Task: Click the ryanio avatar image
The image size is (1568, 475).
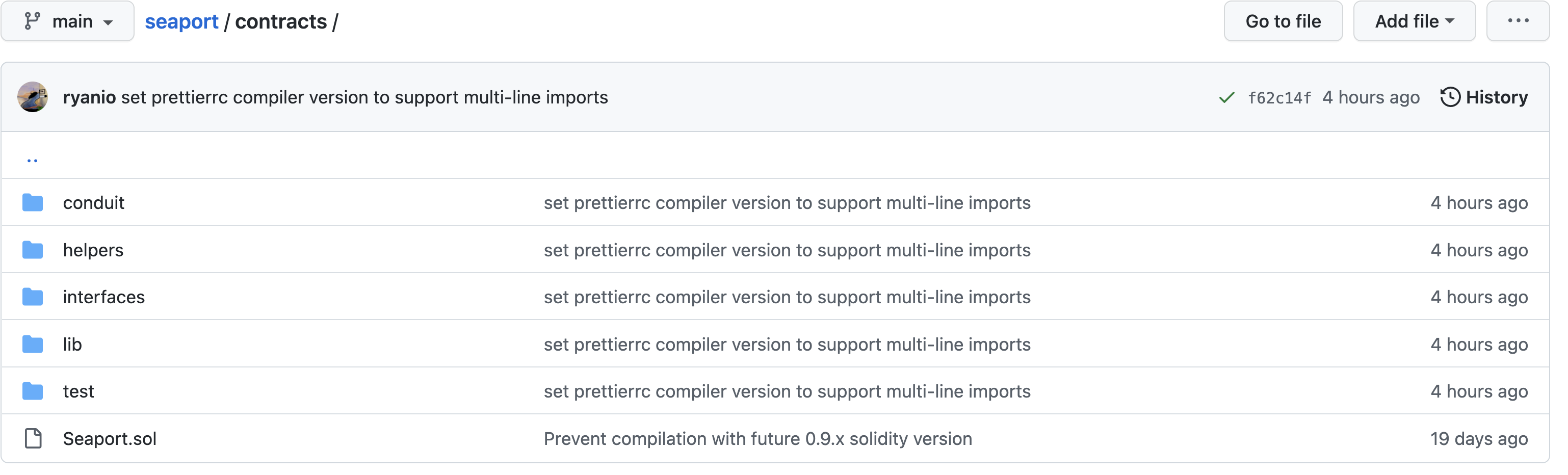Action: click(33, 97)
